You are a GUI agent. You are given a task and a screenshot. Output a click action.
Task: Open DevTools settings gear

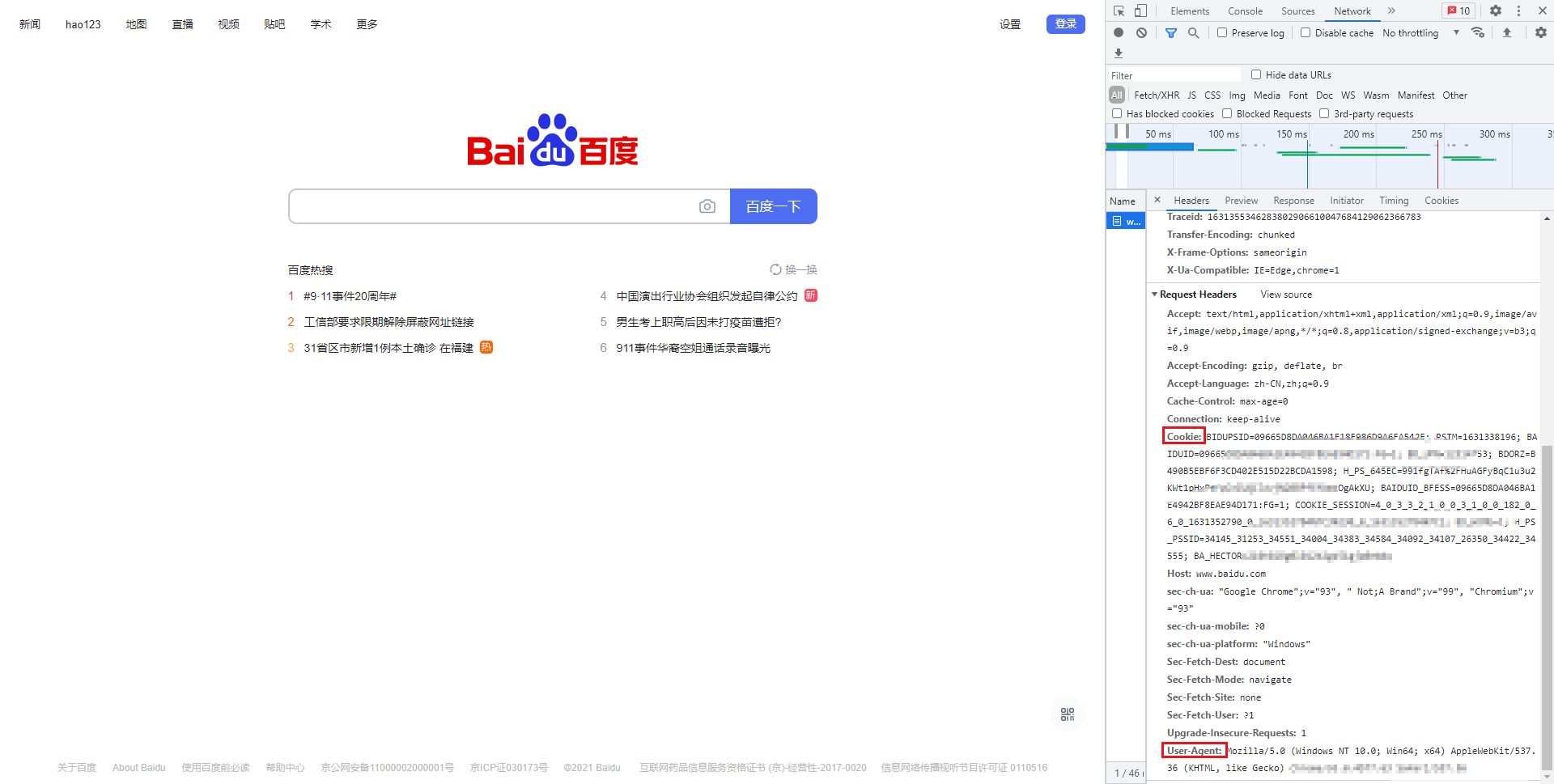(x=1496, y=11)
